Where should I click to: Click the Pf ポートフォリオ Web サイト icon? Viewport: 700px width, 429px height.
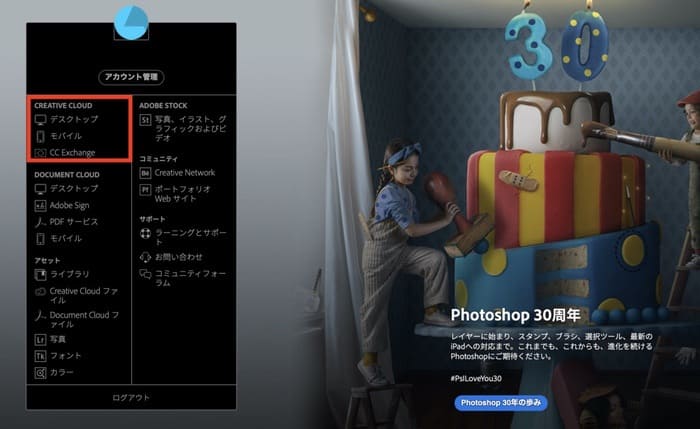click(145, 189)
